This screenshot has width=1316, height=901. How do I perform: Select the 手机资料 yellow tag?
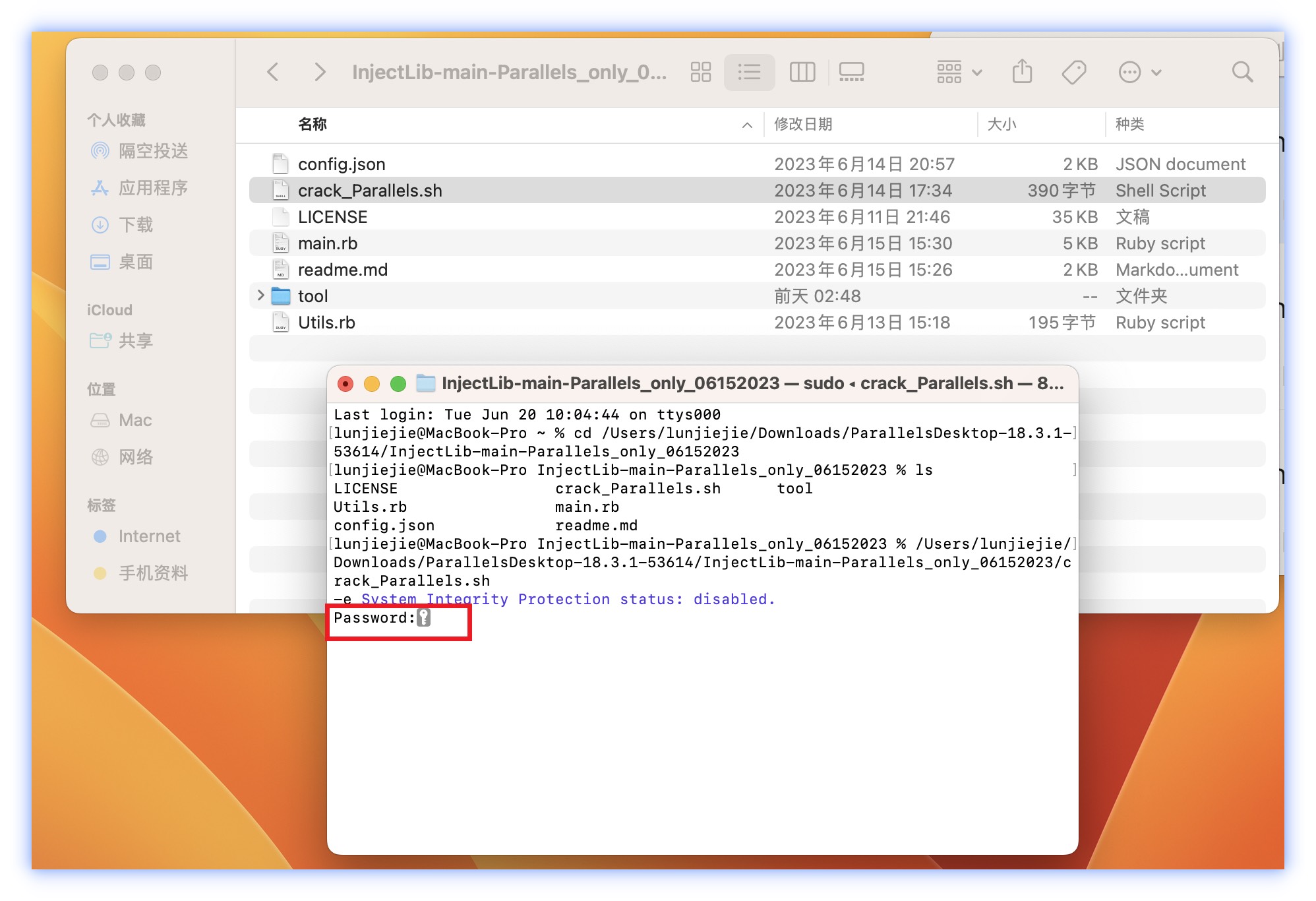tap(153, 573)
